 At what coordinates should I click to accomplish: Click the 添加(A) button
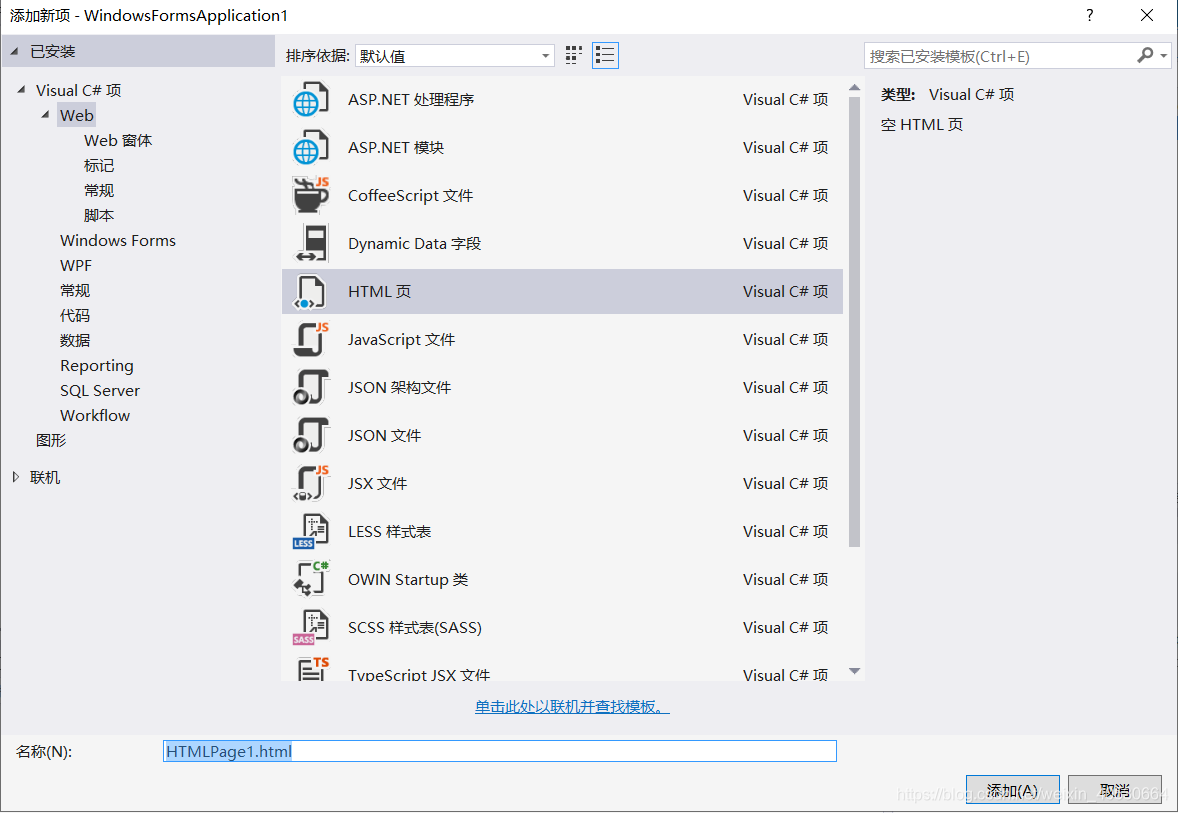1013,789
